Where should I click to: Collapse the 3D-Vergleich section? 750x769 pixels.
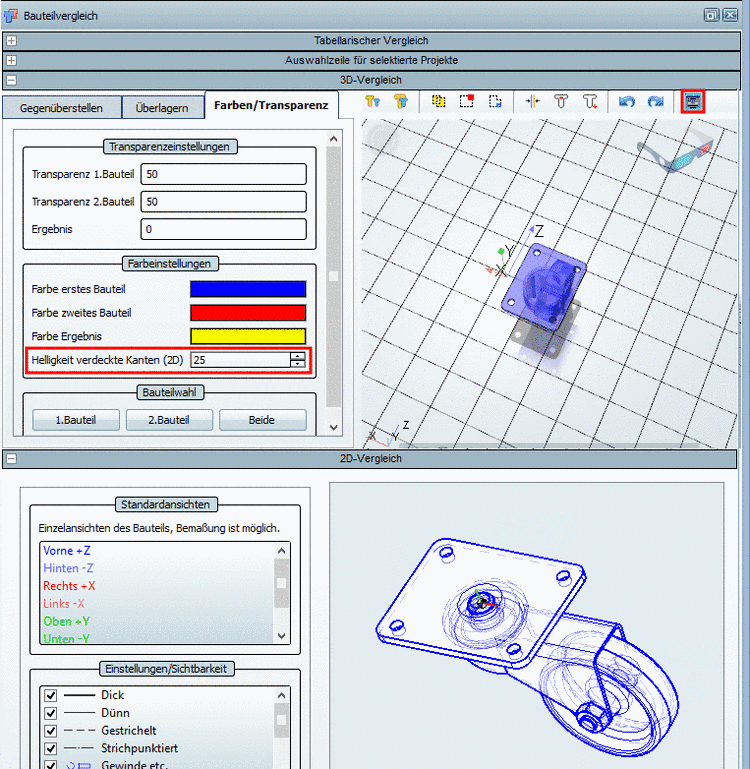[11, 80]
